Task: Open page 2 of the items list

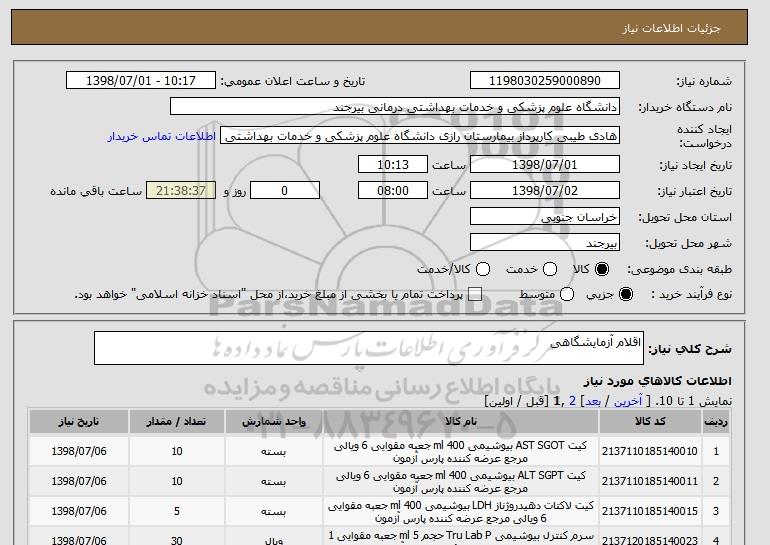Action: pyautogui.click(x=572, y=401)
